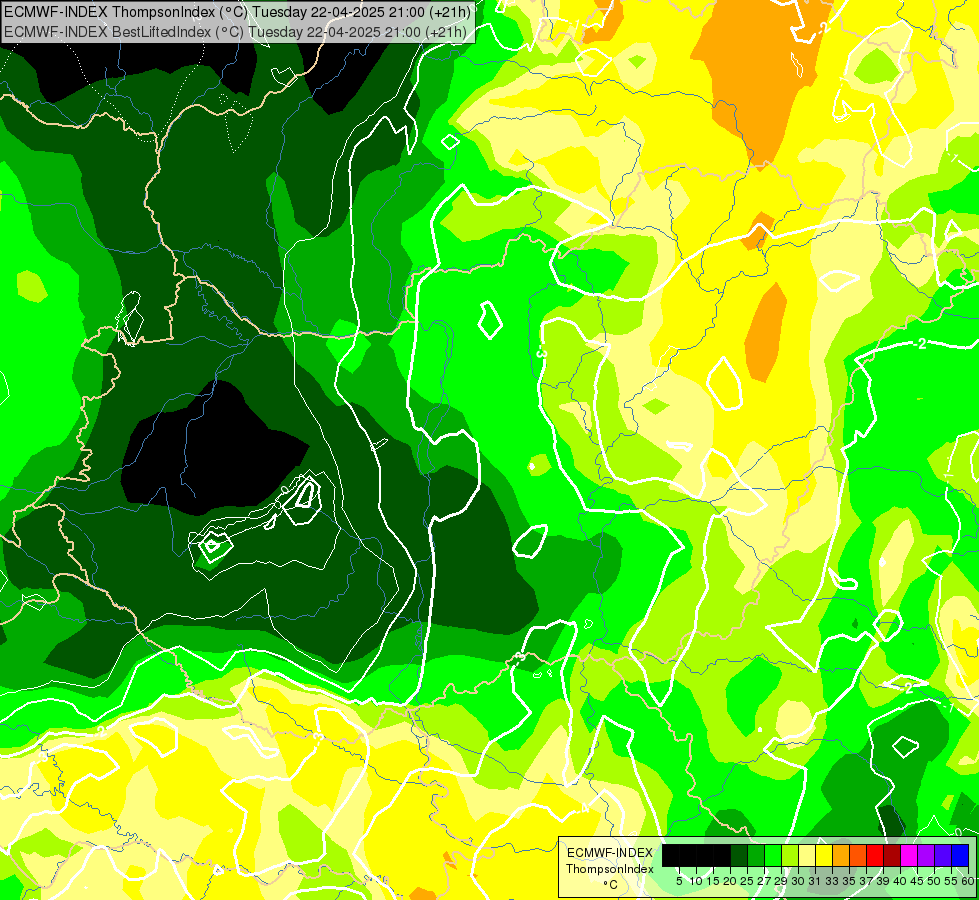Click the legend tick label 40
The width and height of the screenshot is (979, 900).
900,881
